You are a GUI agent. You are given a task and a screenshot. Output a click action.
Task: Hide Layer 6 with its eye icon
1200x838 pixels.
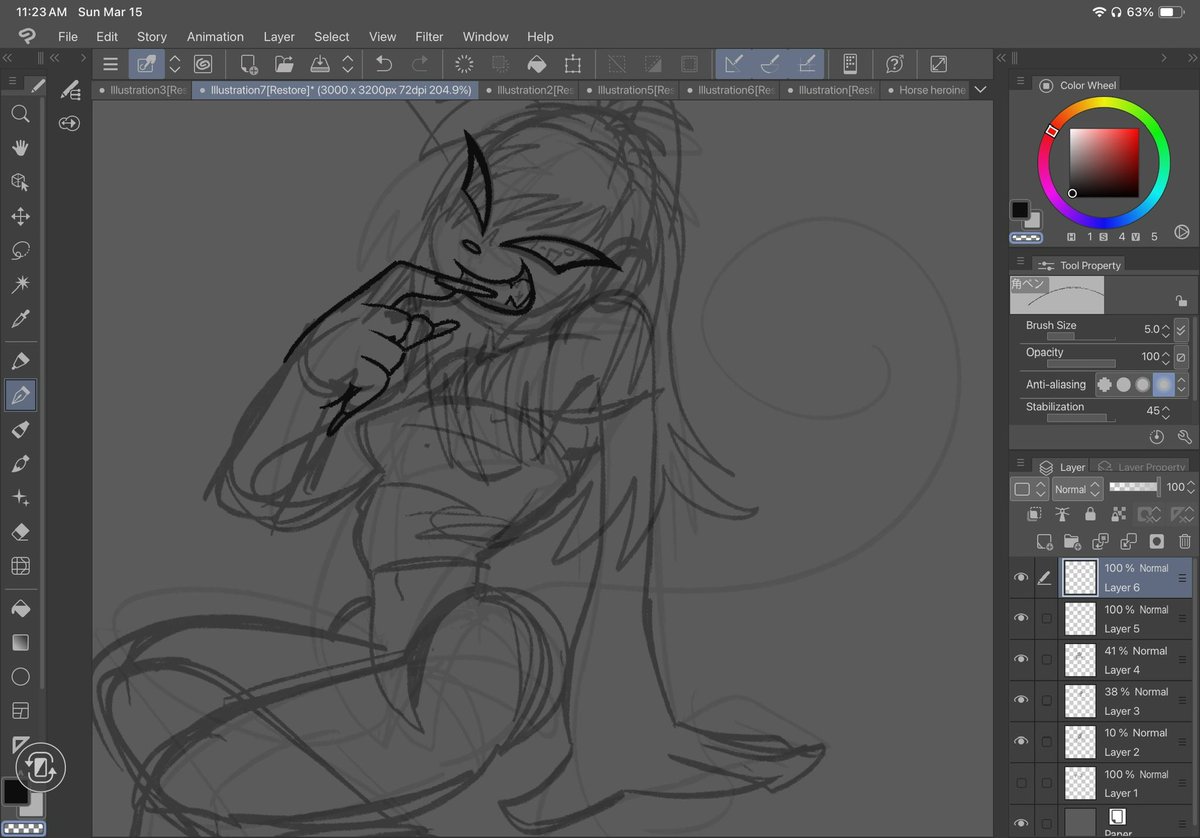click(x=1021, y=578)
